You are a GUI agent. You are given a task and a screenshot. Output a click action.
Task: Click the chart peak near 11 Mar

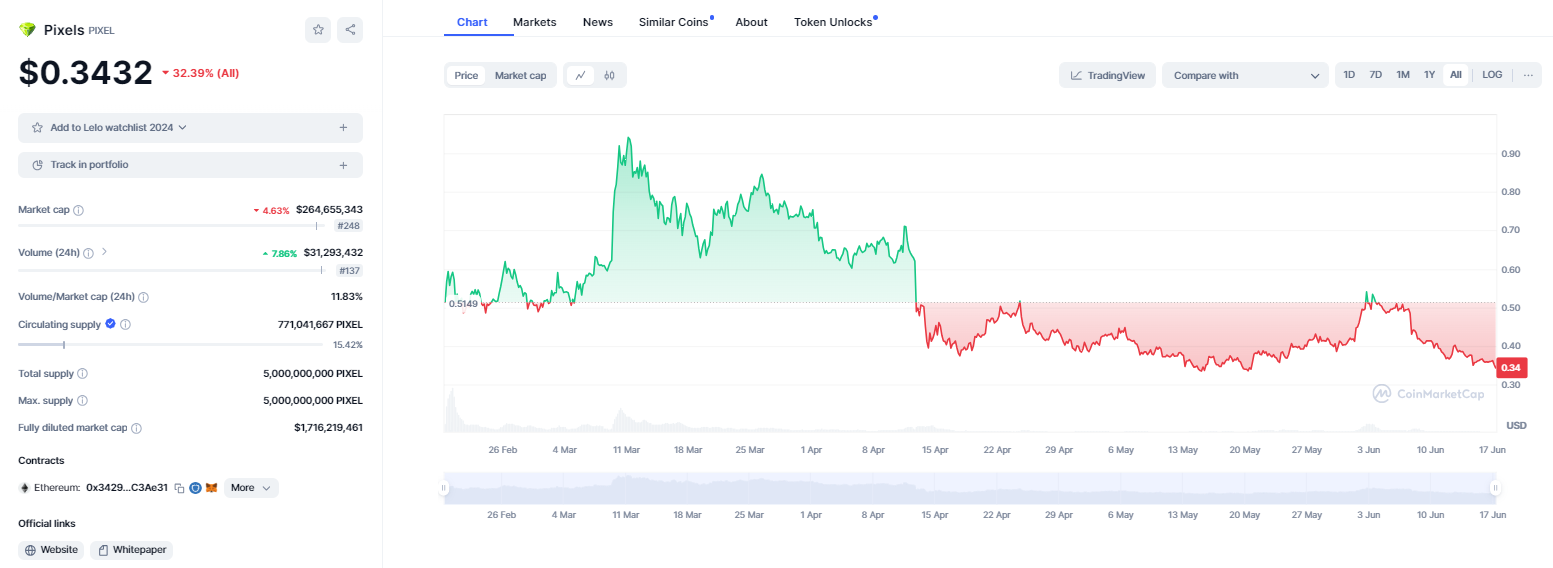[628, 139]
